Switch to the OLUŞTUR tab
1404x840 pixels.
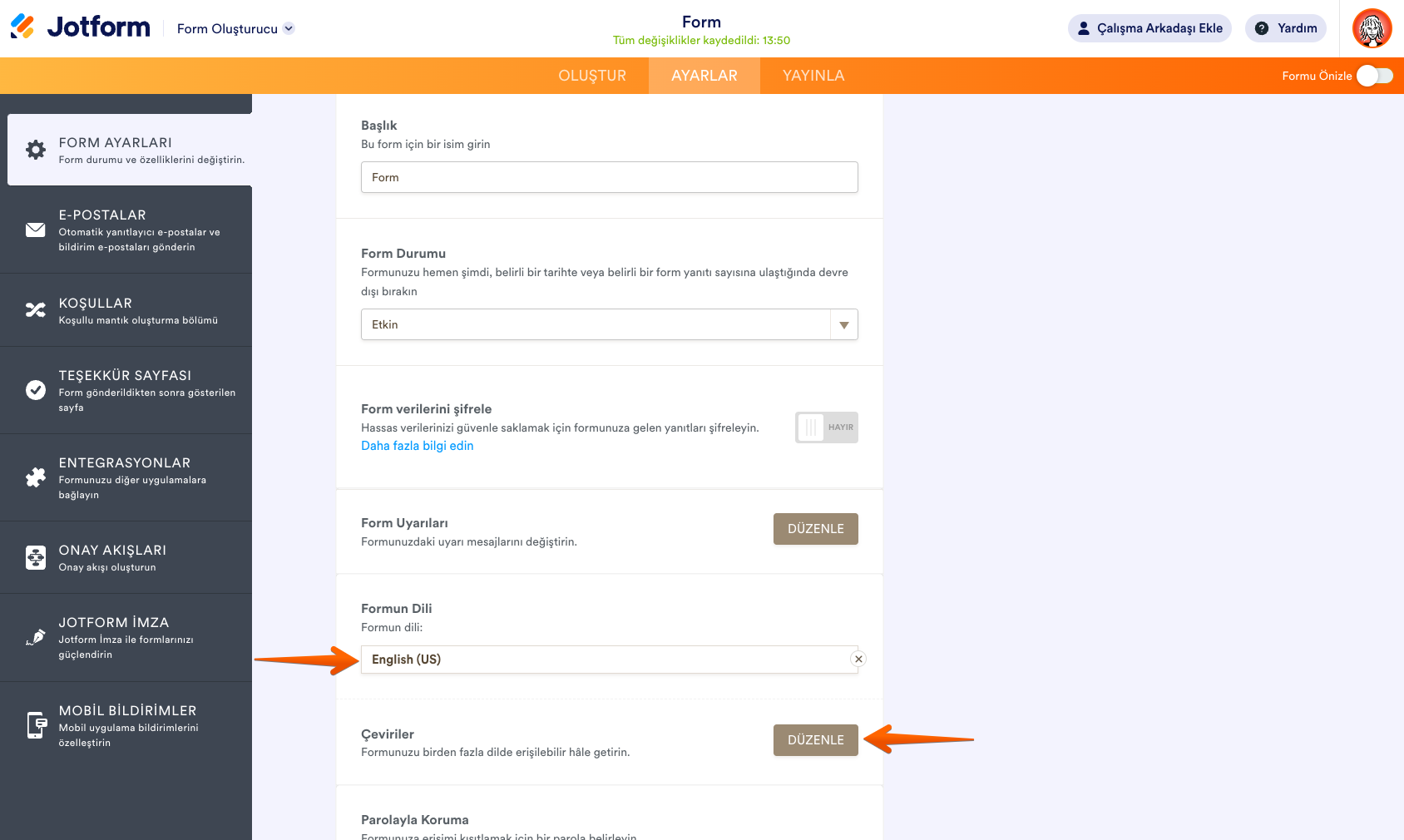(x=591, y=76)
